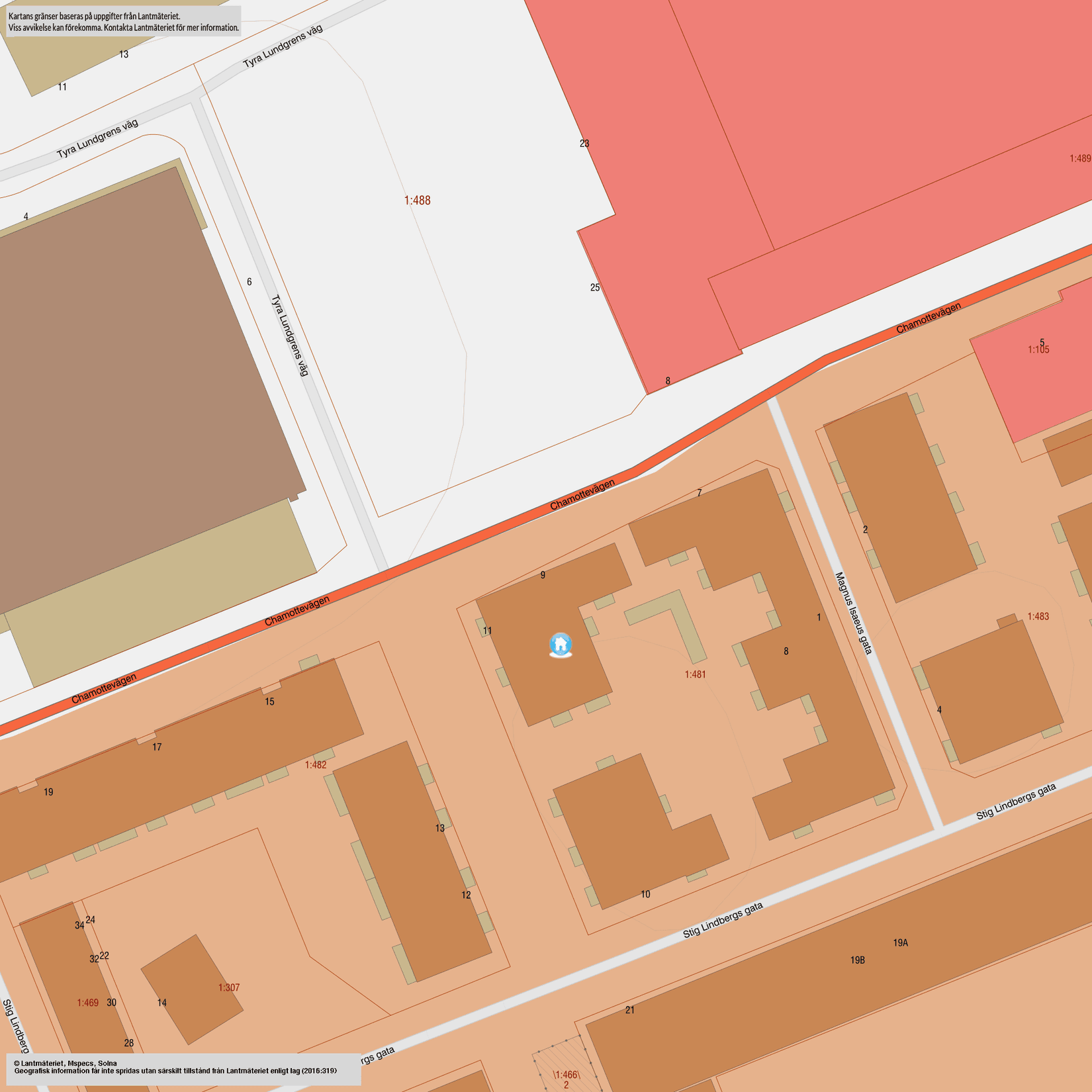Click the blue house marker icon
This screenshot has width=1092, height=1092.
point(561,644)
